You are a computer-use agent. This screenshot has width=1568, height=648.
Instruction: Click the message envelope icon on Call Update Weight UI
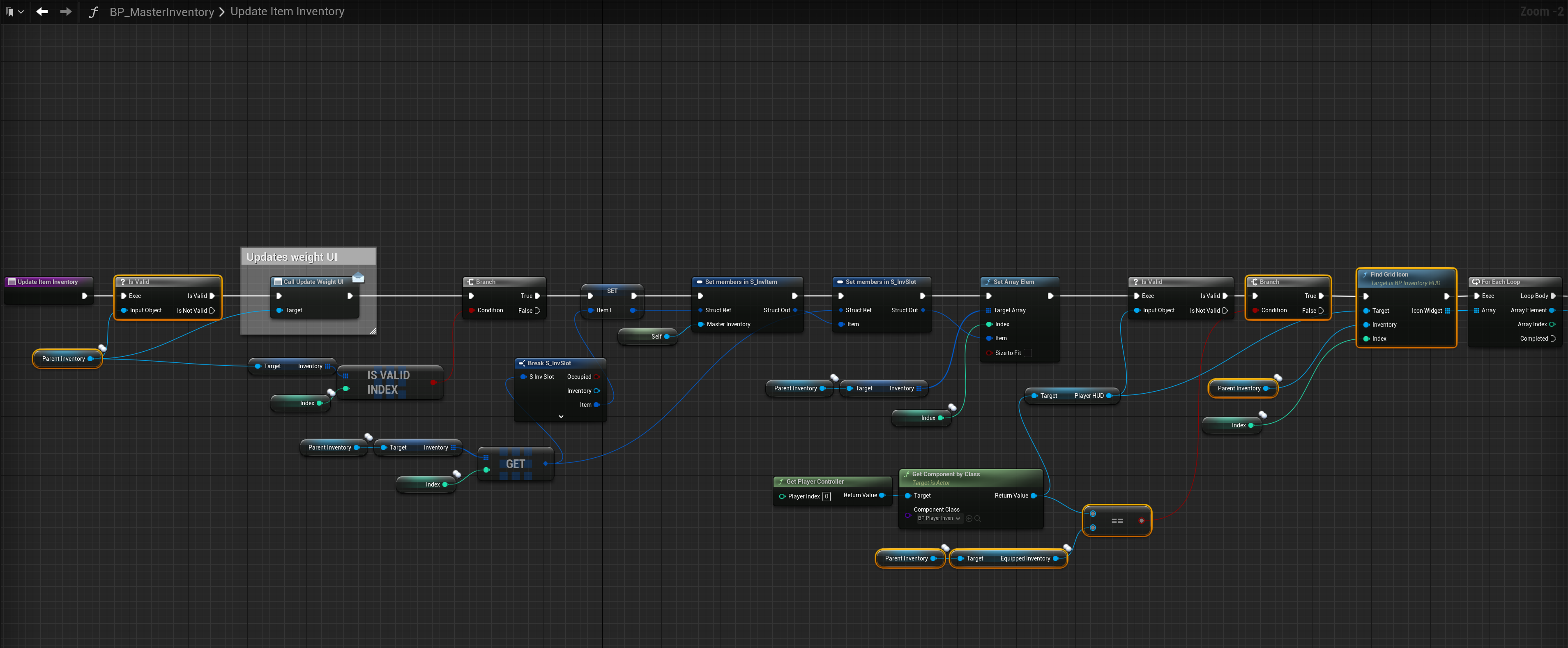[x=358, y=278]
